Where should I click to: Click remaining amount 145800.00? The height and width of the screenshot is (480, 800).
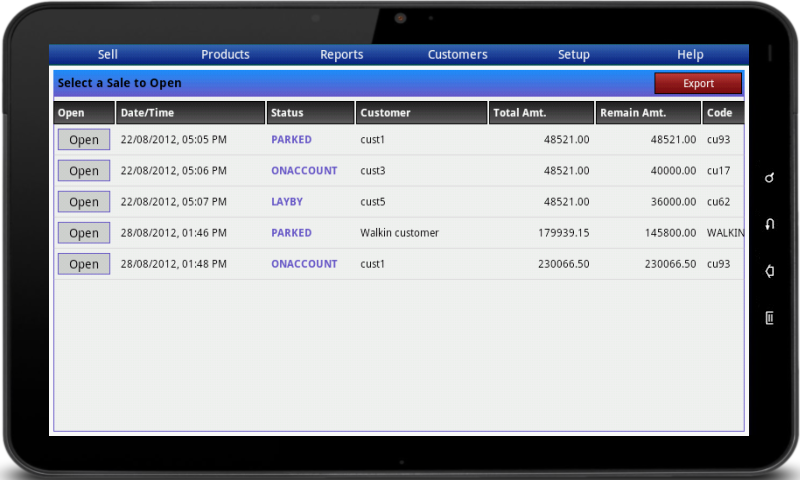[x=670, y=233]
